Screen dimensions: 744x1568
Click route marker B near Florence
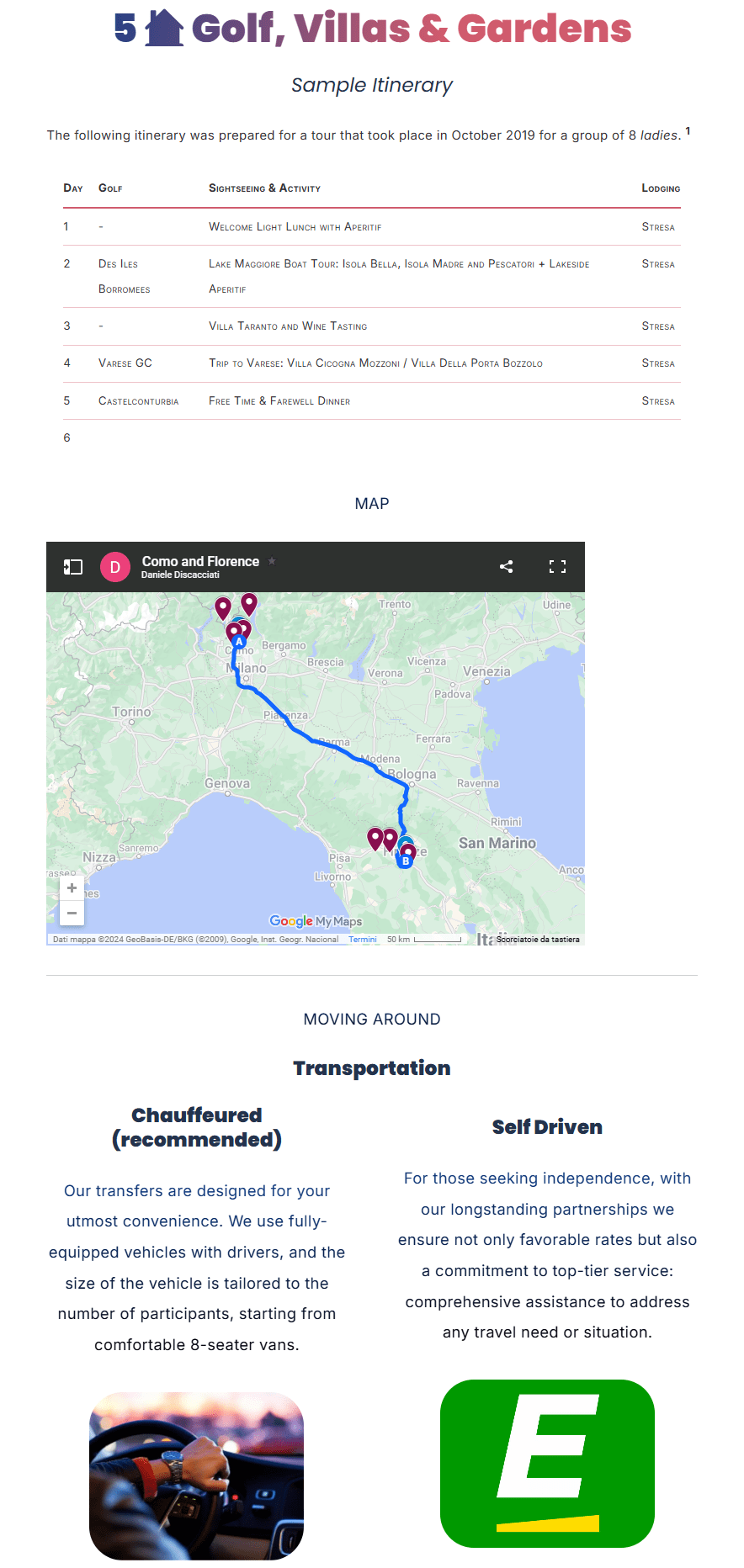[406, 861]
